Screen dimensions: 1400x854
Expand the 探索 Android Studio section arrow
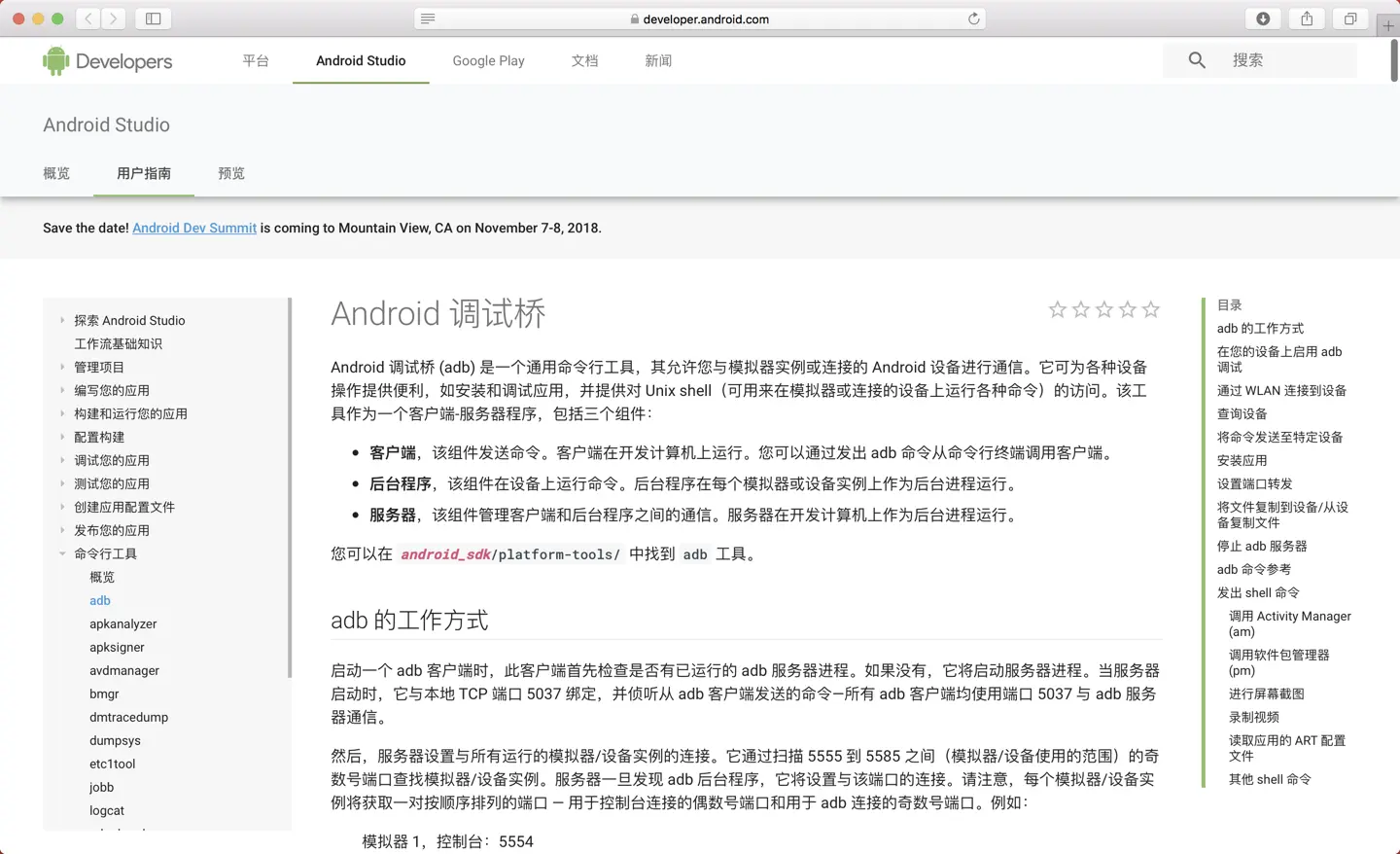pyautogui.click(x=62, y=320)
